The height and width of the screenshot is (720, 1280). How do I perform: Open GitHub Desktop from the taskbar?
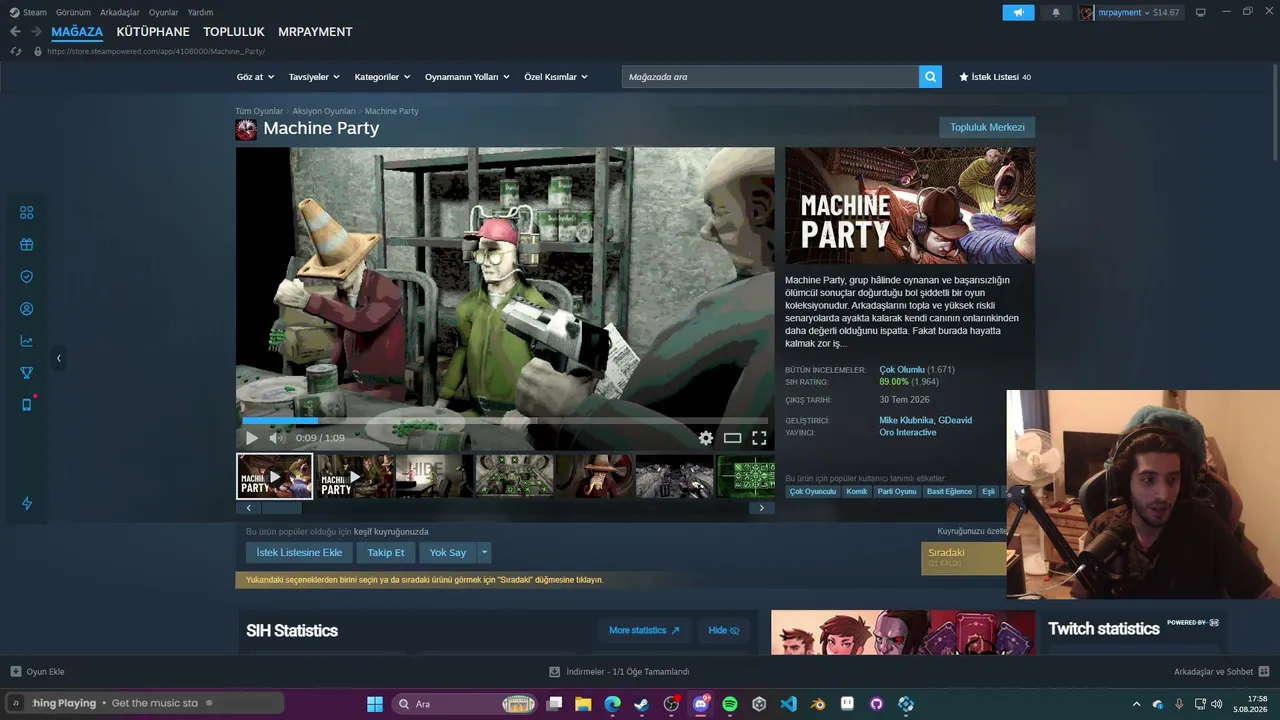[x=877, y=704]
